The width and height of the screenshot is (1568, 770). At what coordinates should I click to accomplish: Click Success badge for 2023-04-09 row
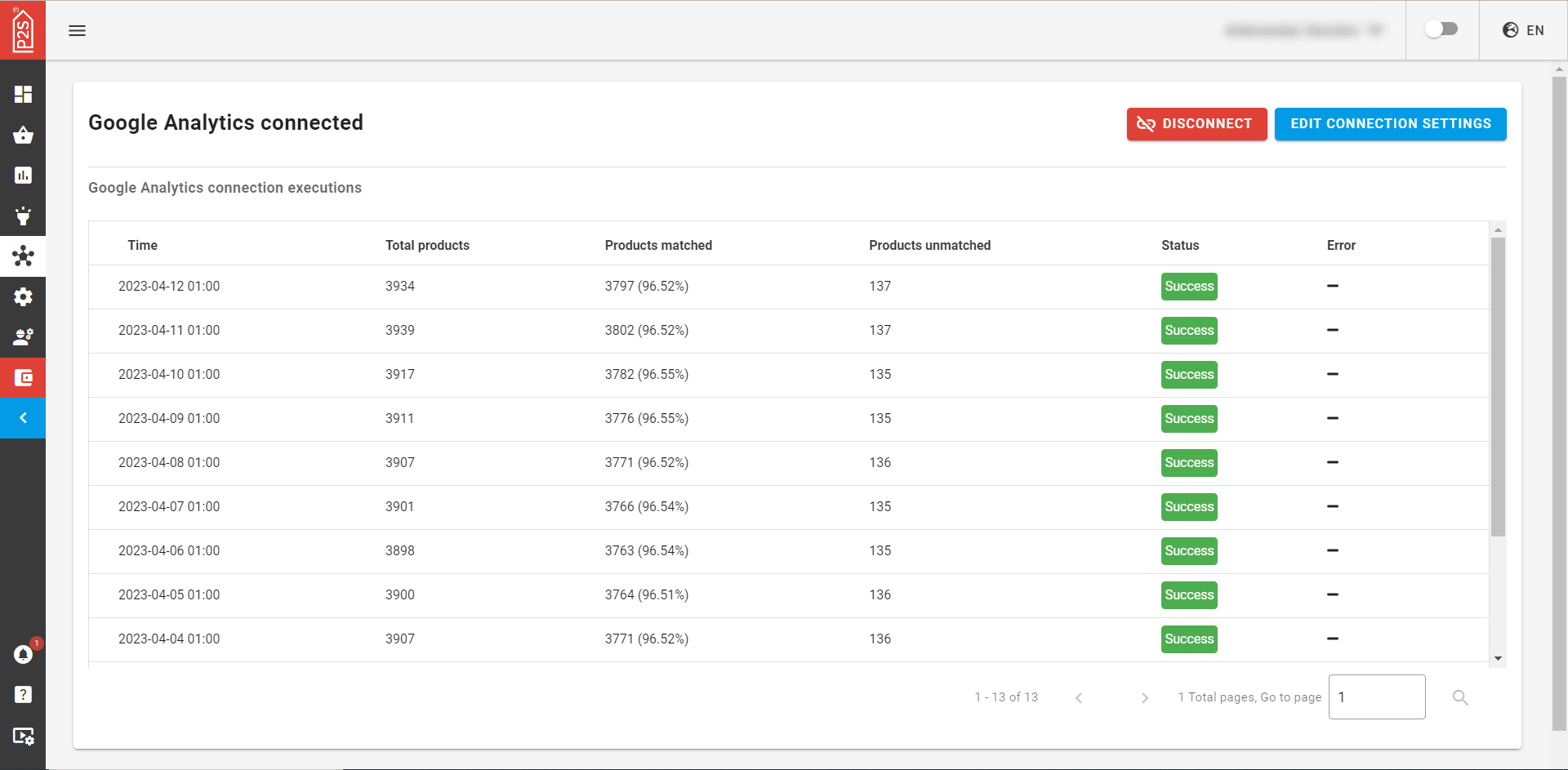pyautogui.click(x=1189, y=419)
